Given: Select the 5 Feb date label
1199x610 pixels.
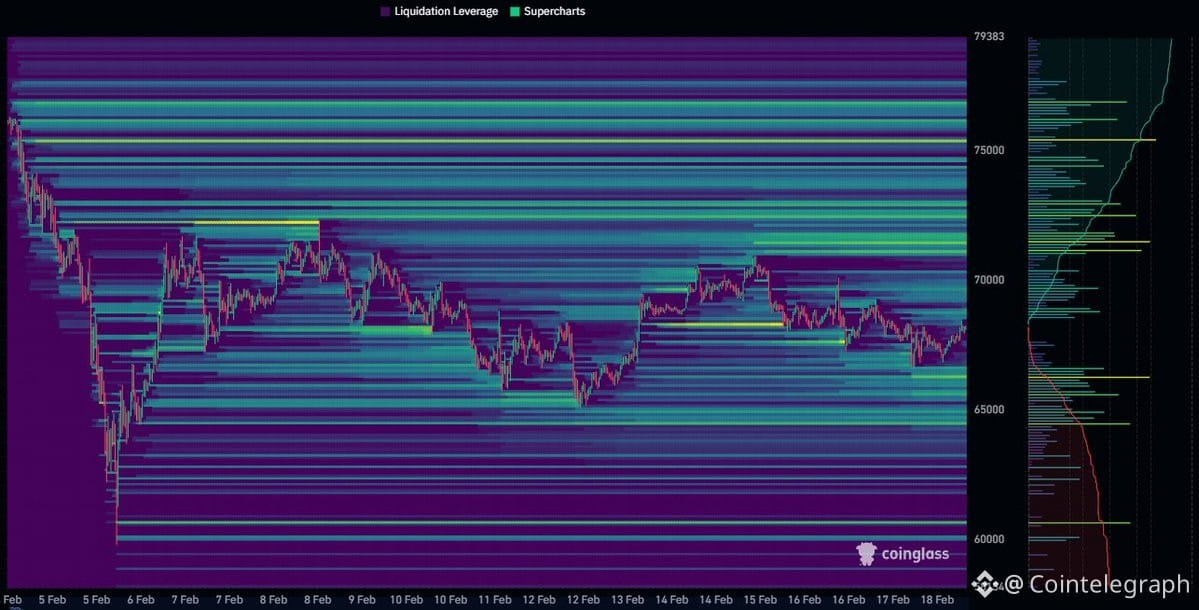Looking at the screenshot, I should (x=51, y=599).
